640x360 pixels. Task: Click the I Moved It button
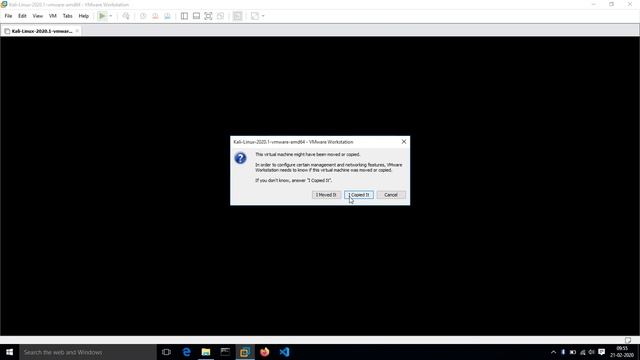(326, 195)
